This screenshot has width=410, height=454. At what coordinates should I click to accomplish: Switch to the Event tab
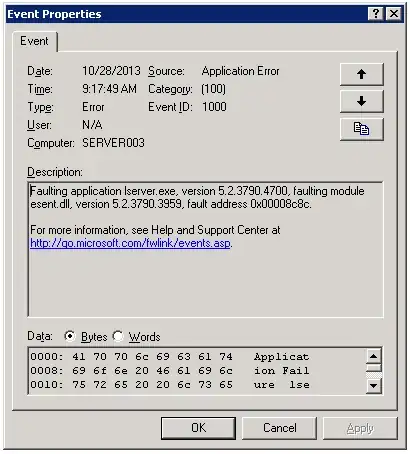tap(34, 41)
